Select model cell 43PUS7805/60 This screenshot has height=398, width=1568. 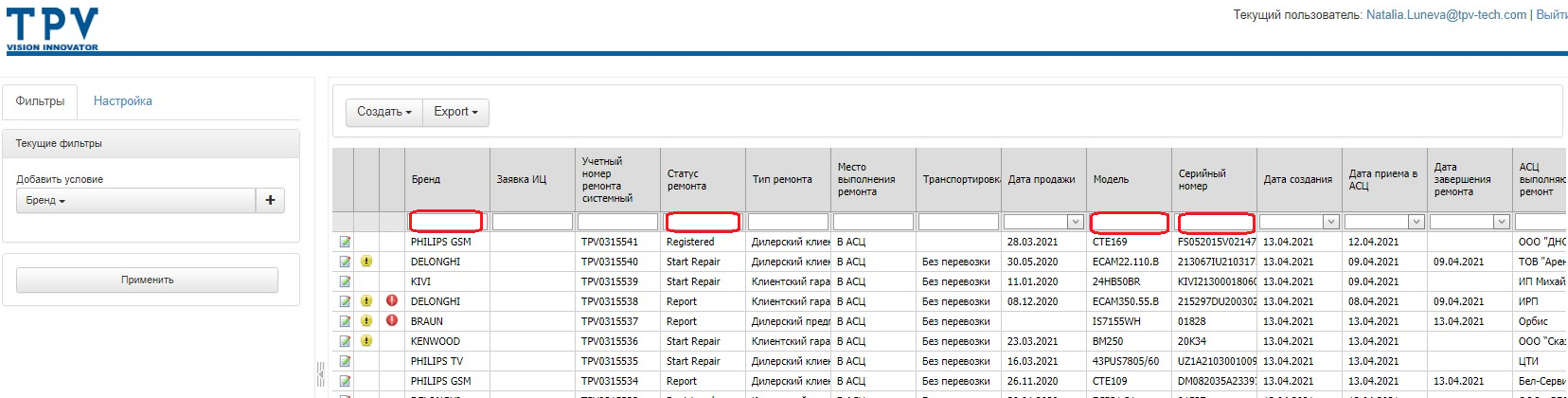point(1129,361)
